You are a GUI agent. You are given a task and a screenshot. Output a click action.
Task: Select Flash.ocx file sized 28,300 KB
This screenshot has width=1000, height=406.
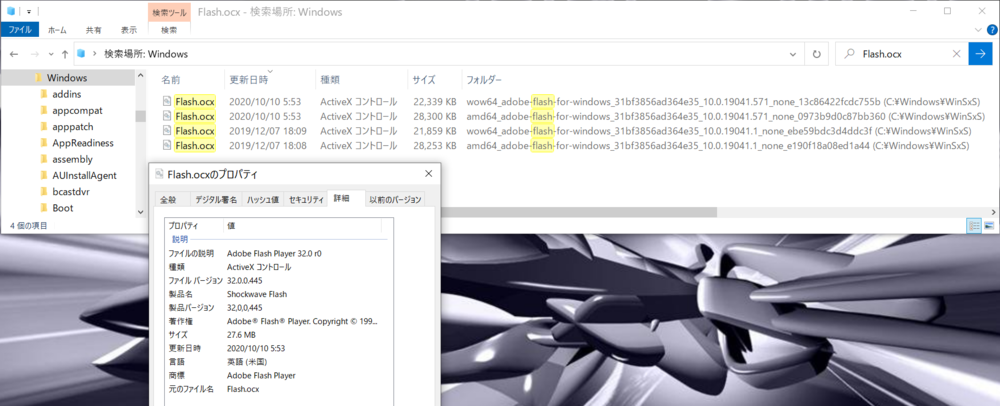click(x=195, y=116)
